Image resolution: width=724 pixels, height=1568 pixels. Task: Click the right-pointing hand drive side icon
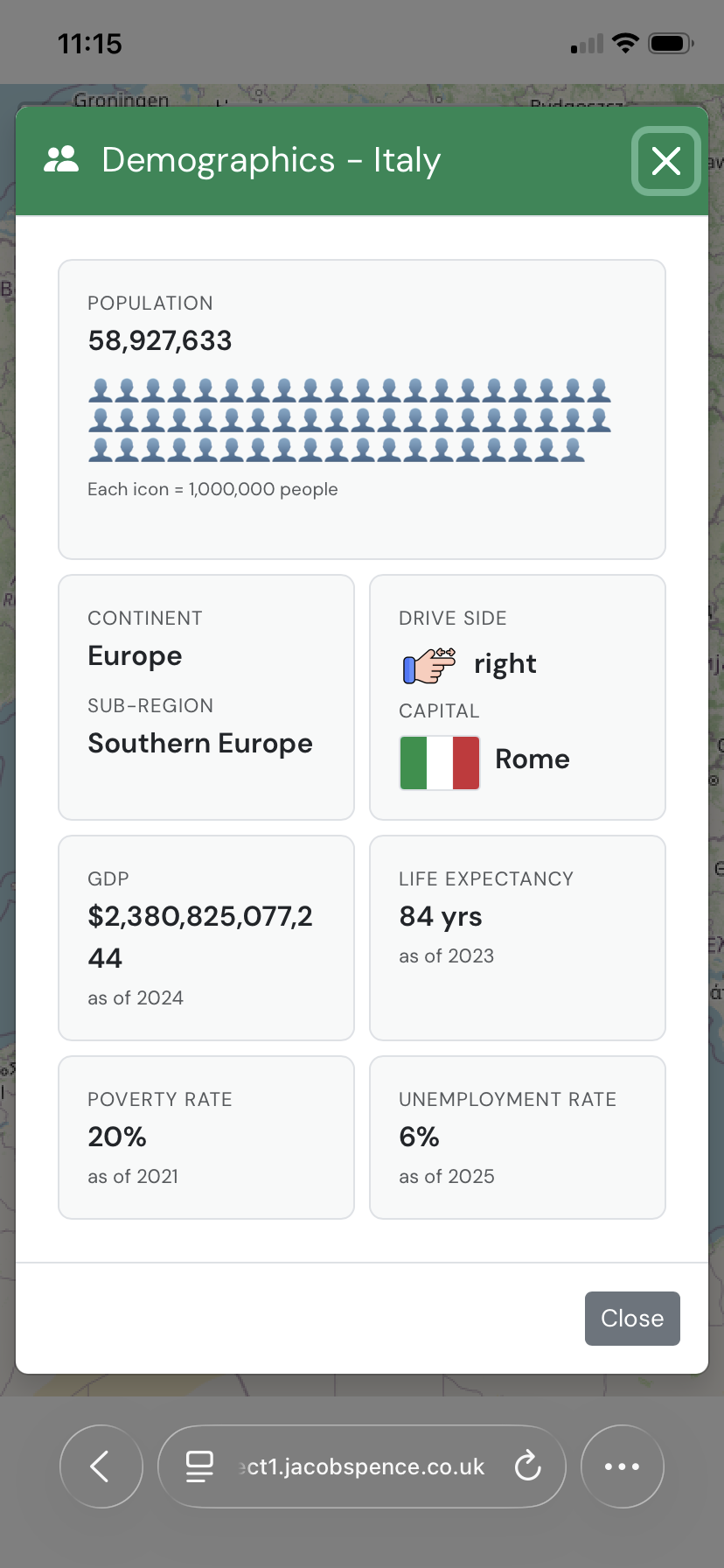[x=428, y=665]
